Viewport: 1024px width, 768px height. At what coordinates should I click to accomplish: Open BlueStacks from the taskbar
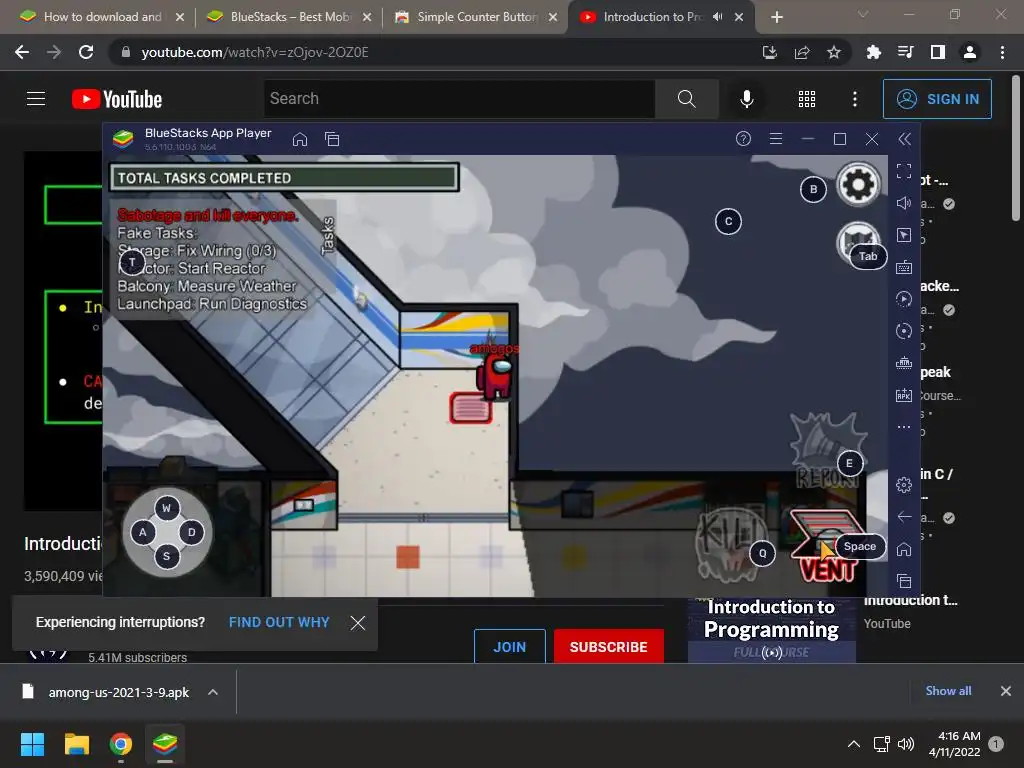[165, 744]
